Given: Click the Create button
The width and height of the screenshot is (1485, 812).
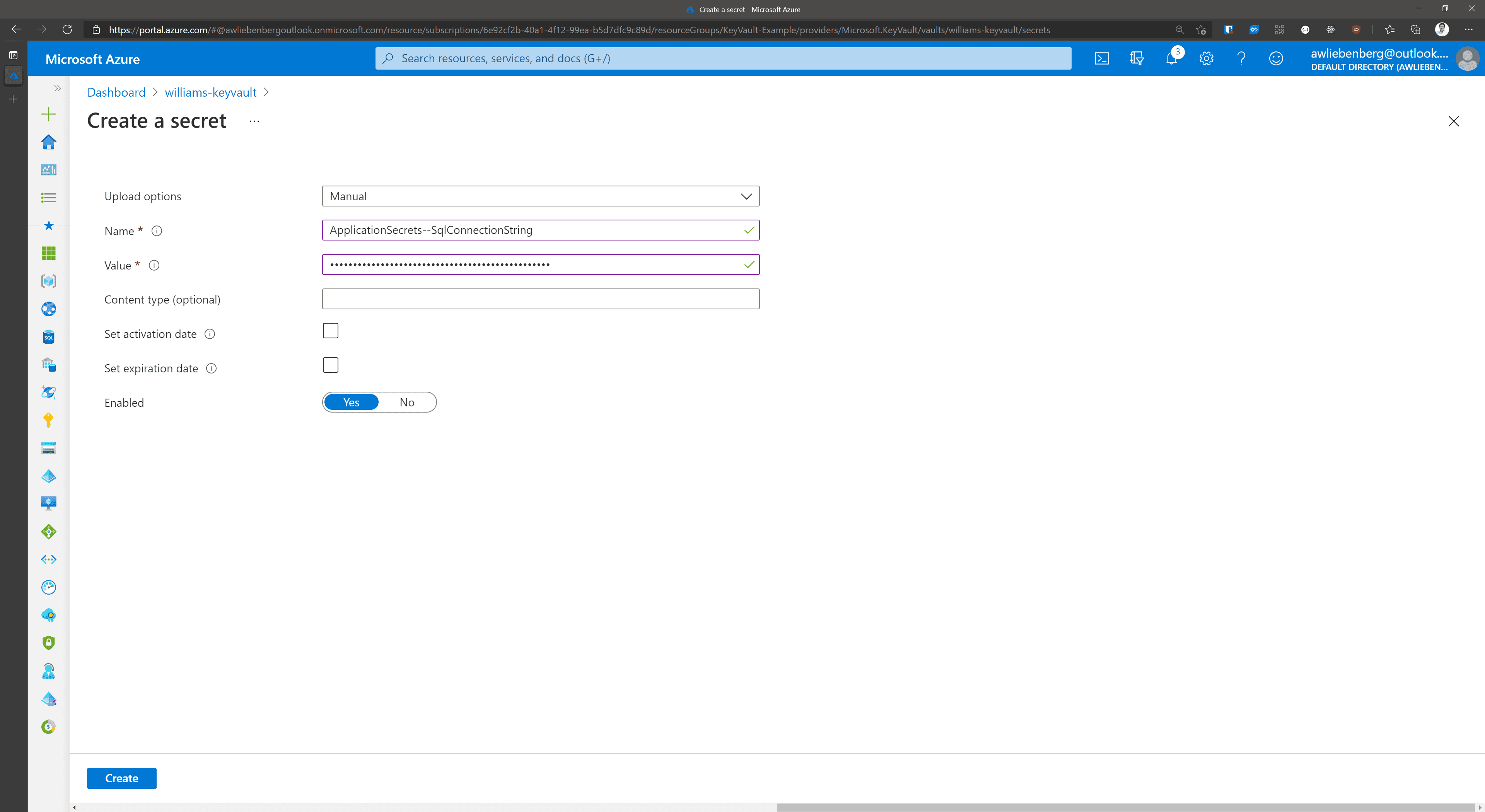Looking at the screenshot, I should pyautogui.click(x=122, y=778).
